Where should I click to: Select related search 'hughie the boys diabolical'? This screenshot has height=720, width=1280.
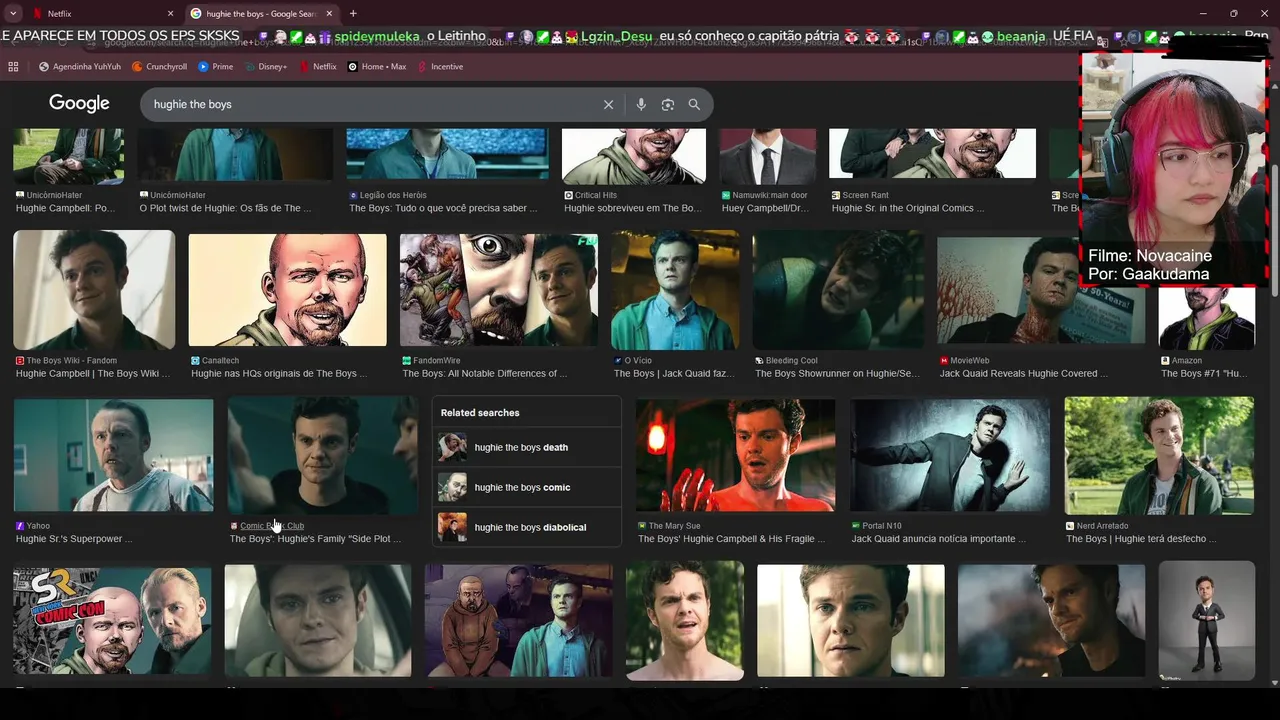click(x=527, y=527)
